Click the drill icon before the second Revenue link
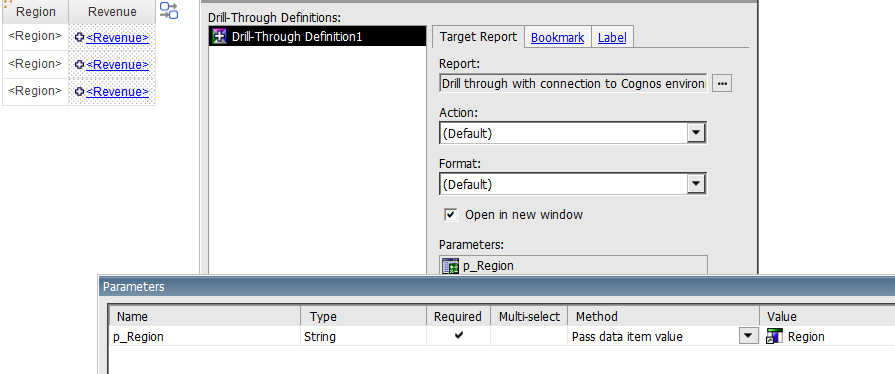The image size is (895, 374). (79, 64)
